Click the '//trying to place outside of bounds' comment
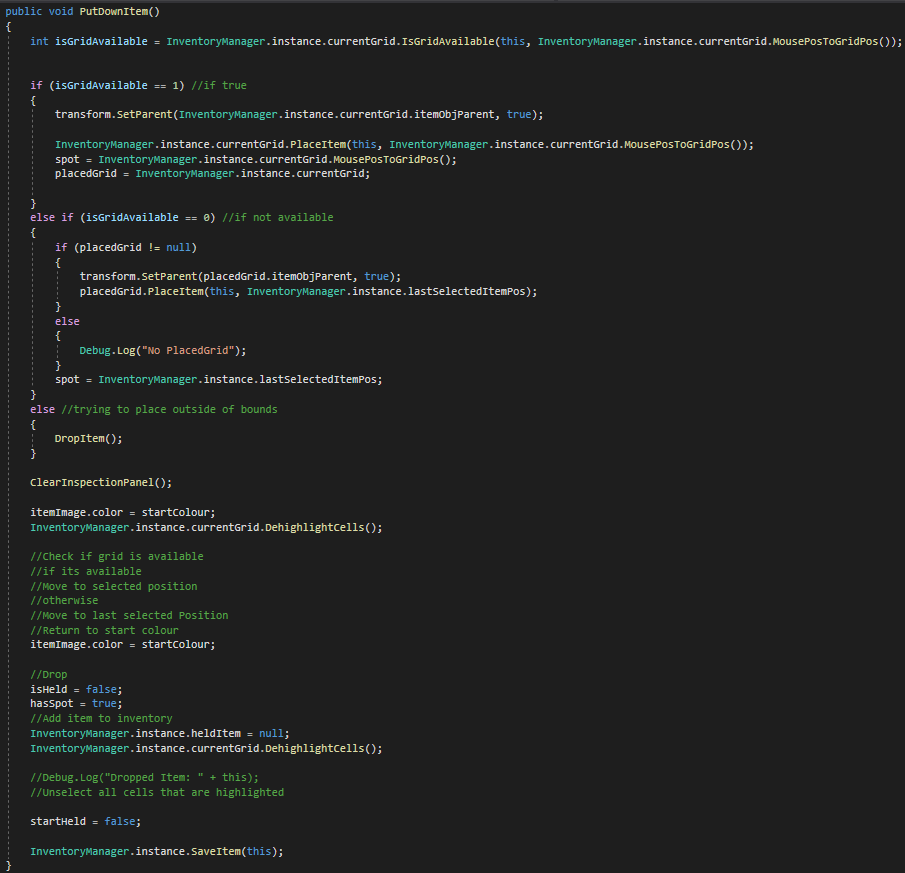The width and height of the screenshot is (905, 873). (169, 410)
